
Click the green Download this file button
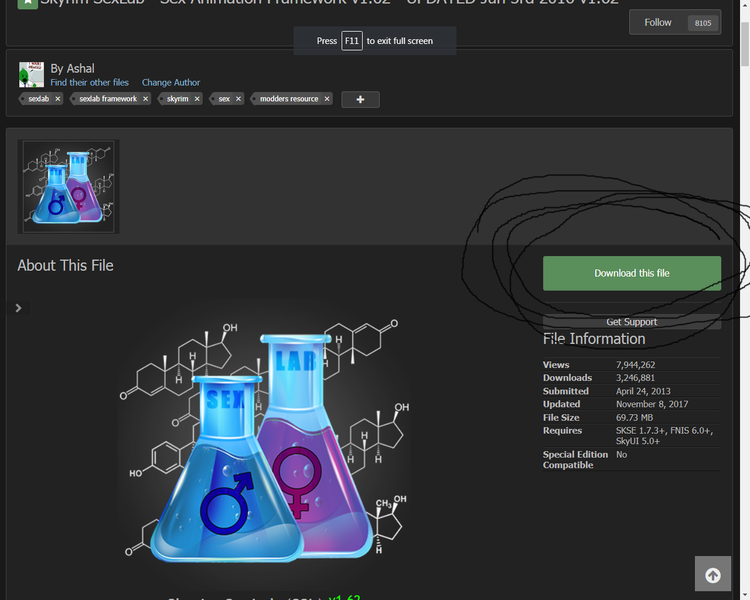pyautogui.click(x=632, y=273)
